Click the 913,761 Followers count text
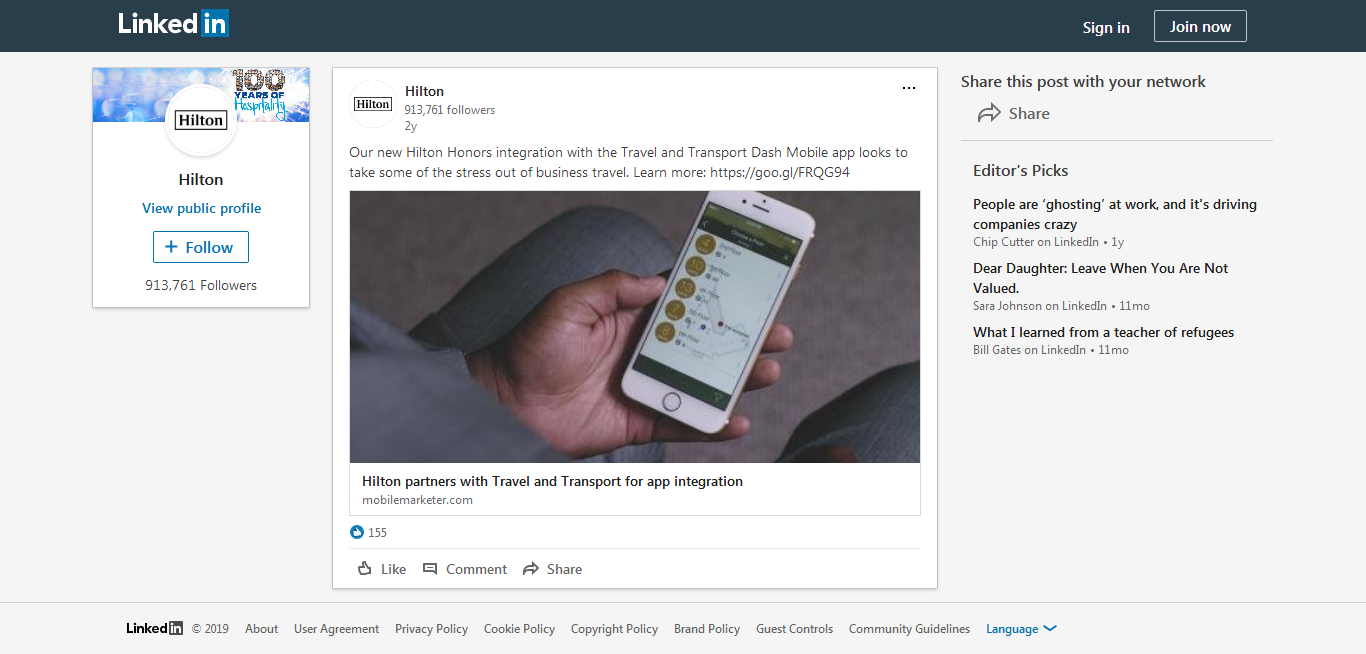 200,285
